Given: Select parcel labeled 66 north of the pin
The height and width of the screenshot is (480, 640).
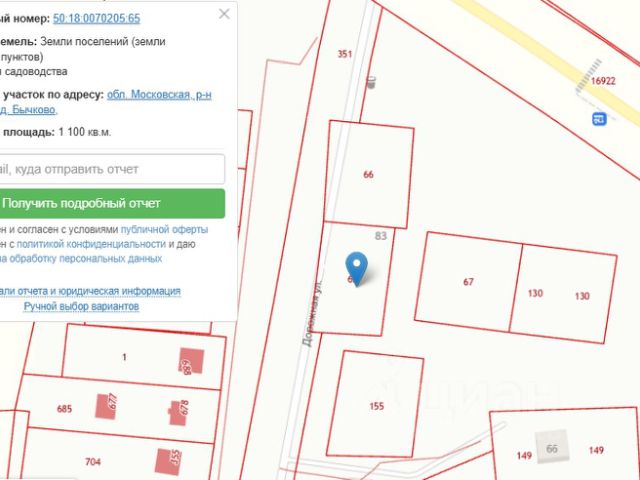Looking at the screenshot, I should click(368, 174).
